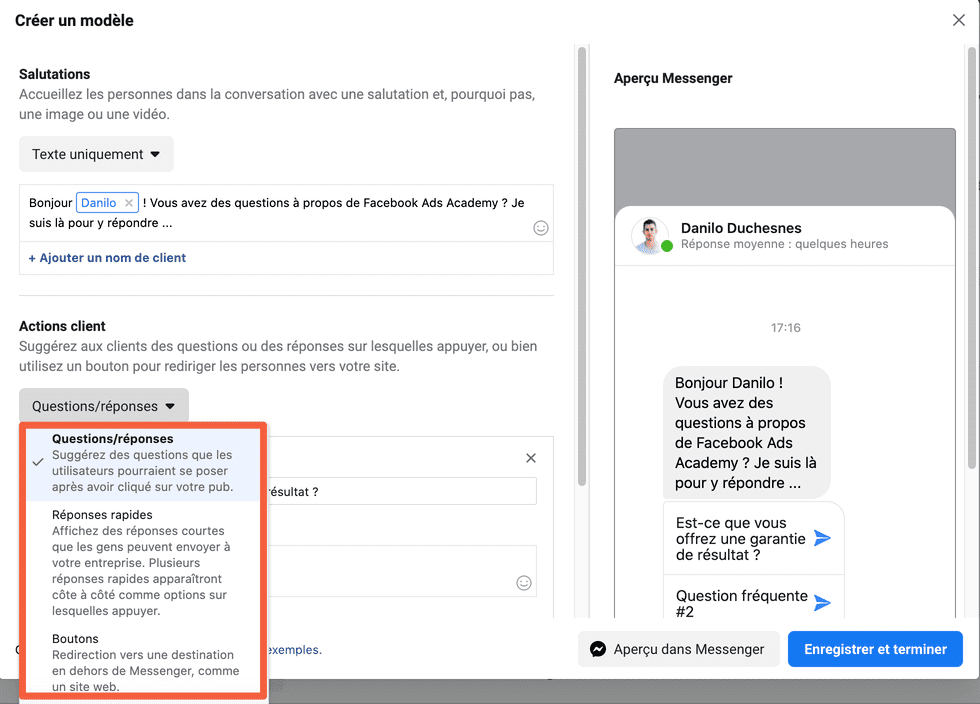980x704 pixels.
Task: Click the form panel vertical scrollbar
Action: pos(582,267)
